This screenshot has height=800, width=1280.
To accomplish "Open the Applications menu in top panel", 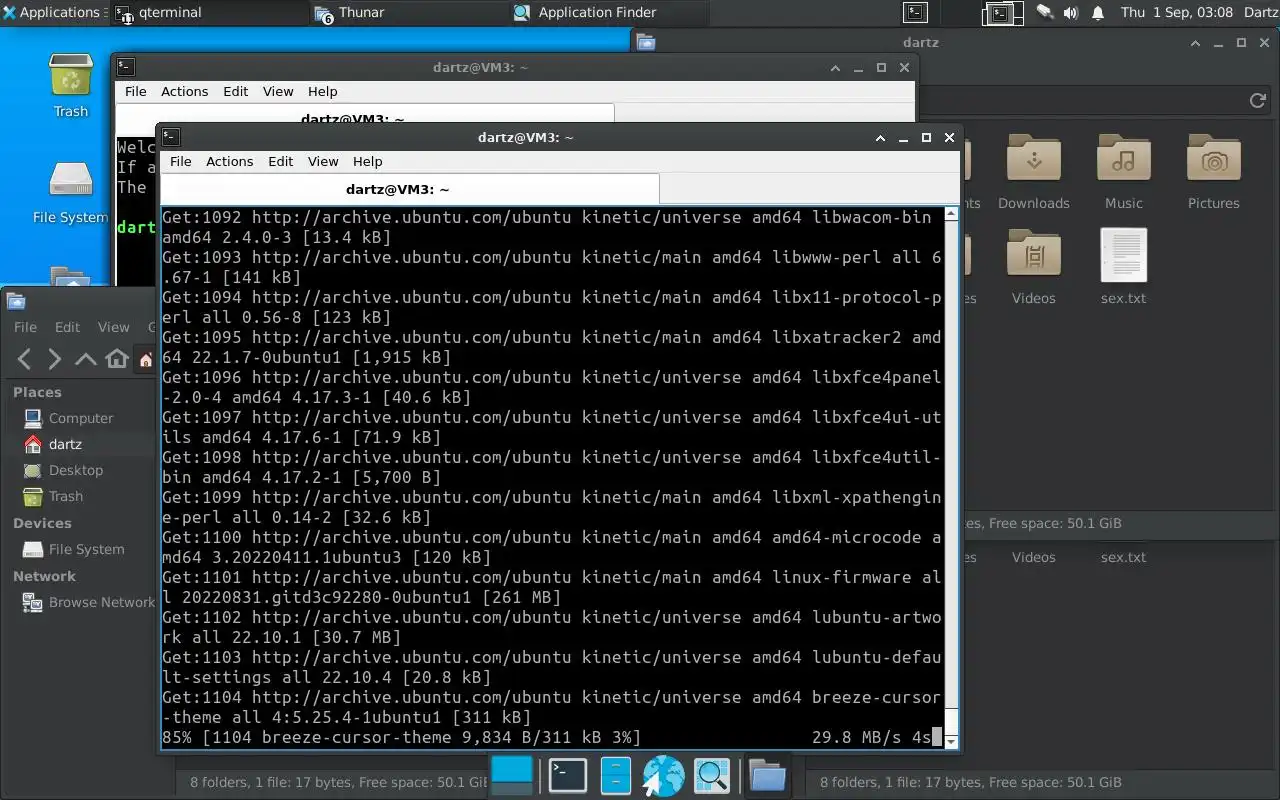I will click(x=52, y=13).
